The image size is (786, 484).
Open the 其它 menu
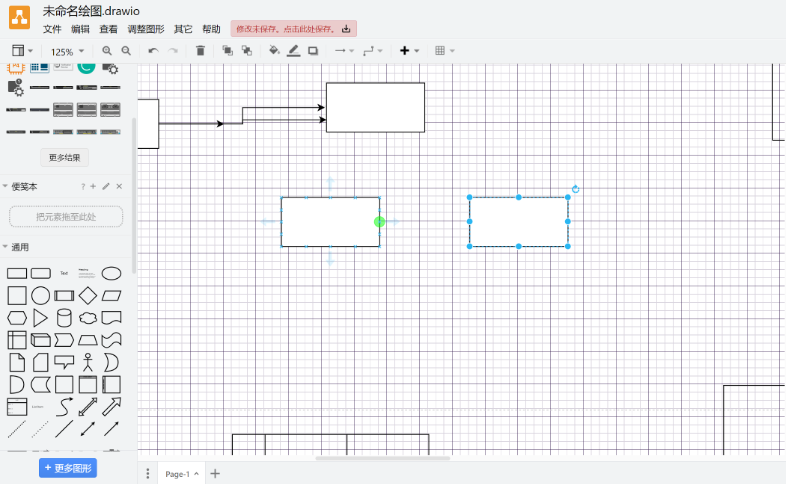(x=183, y=29)
